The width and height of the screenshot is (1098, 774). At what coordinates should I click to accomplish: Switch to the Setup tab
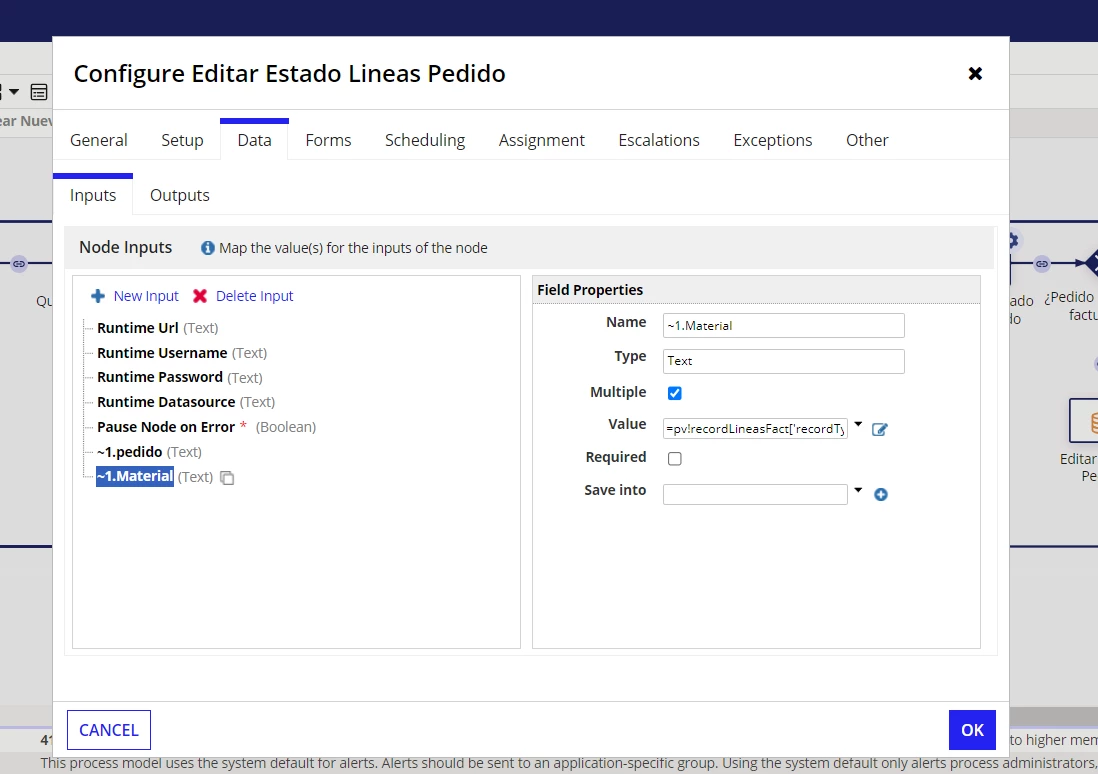(x=182, y=140)
